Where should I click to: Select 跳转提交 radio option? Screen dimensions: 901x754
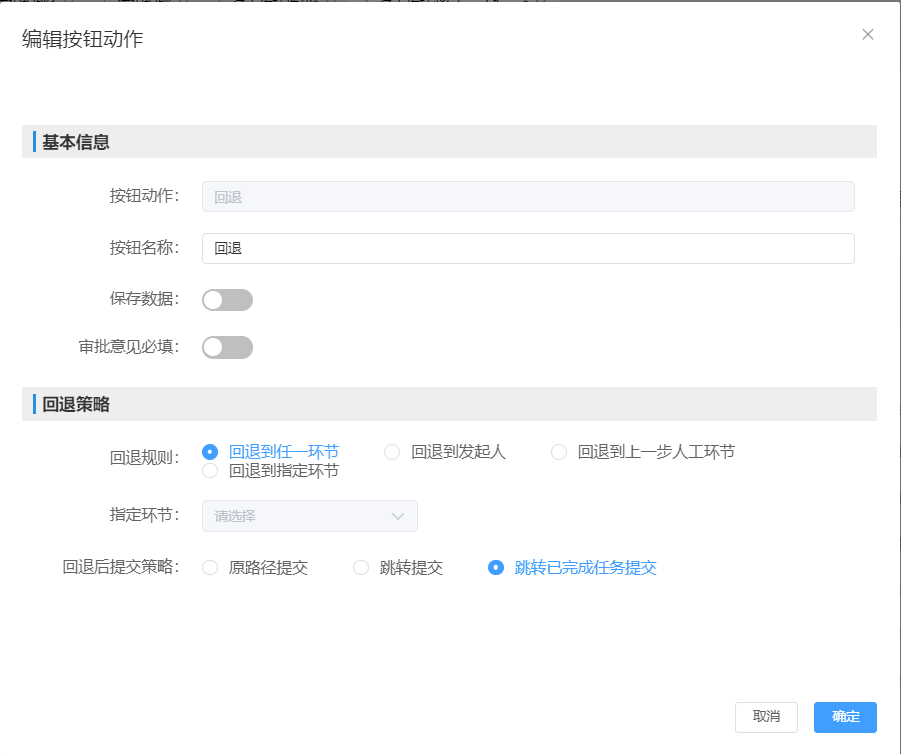pyautogui.click(x=361, y=568)
